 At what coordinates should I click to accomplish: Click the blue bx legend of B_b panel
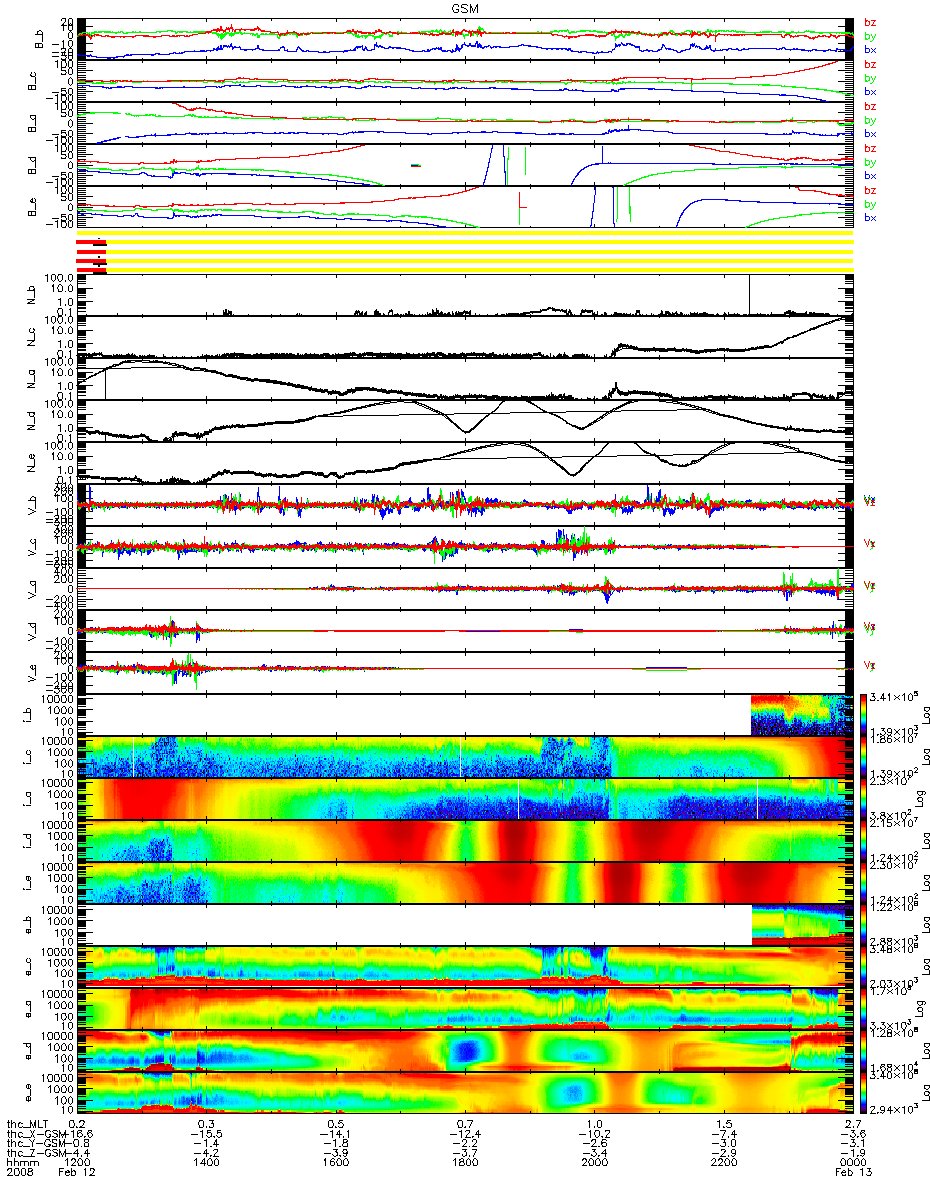870,50
